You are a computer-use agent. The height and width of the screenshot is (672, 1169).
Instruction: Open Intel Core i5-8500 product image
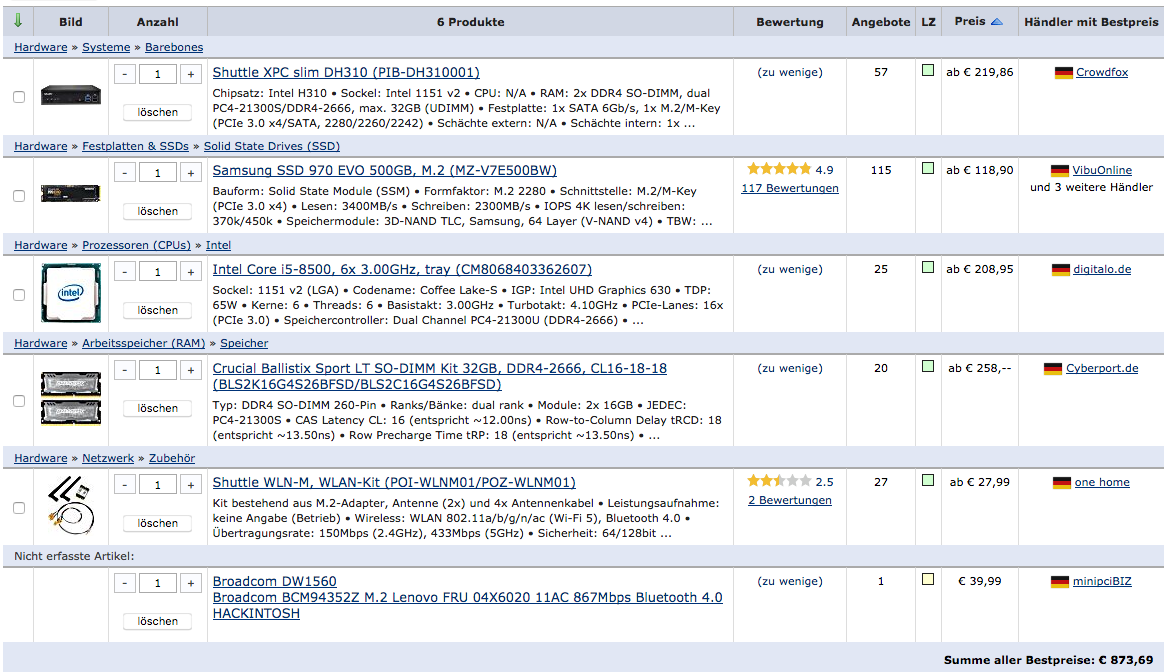(71, 293)
